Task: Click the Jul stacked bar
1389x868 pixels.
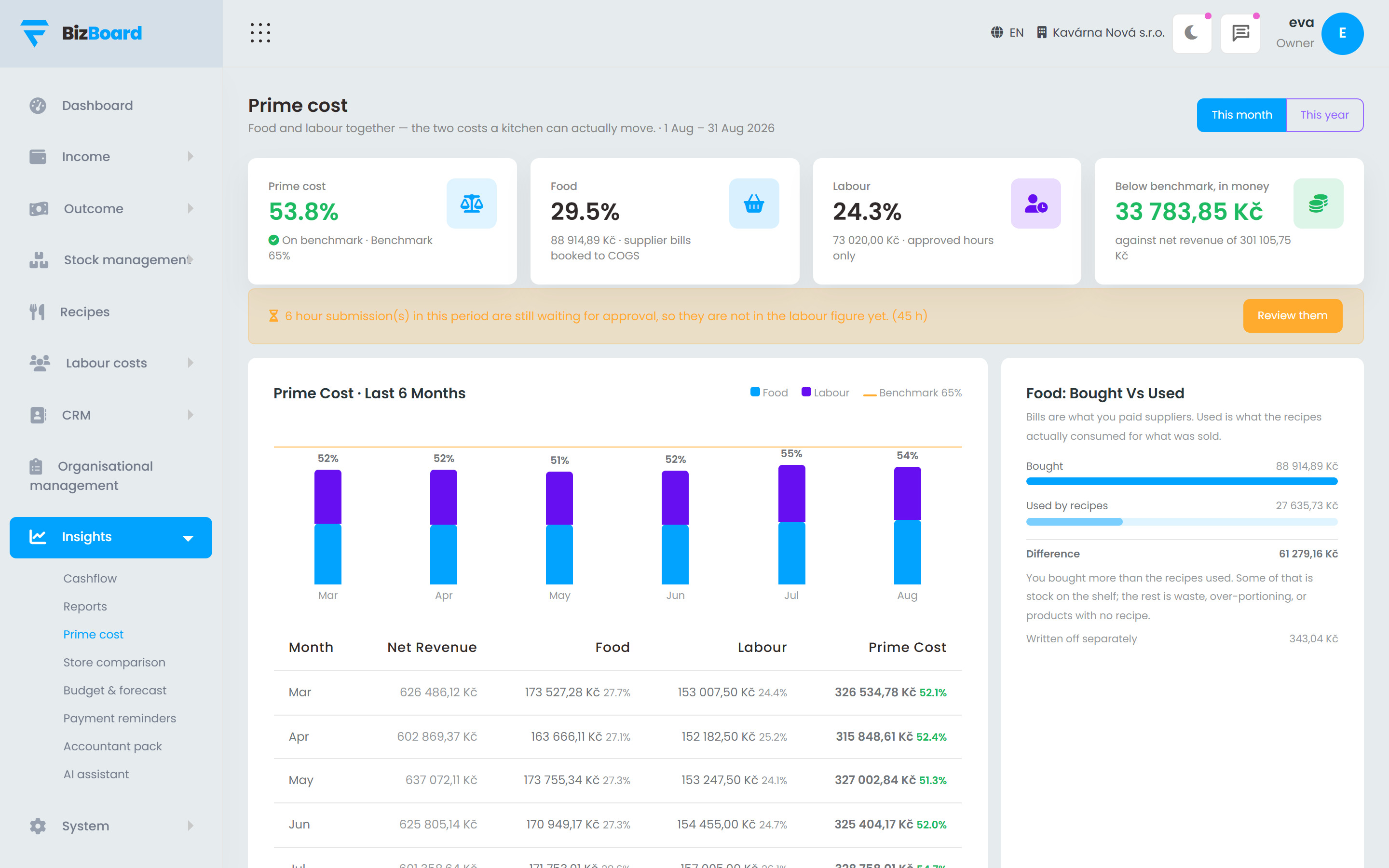Action: 791,524
